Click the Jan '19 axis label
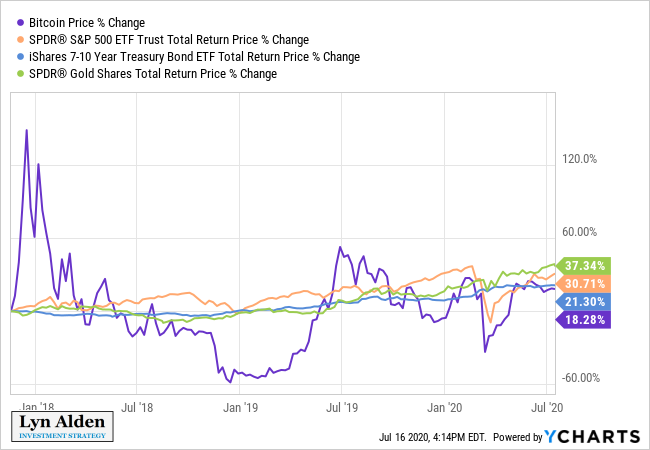Viewport: 650px width, 450px height. [x=240, y=408]
